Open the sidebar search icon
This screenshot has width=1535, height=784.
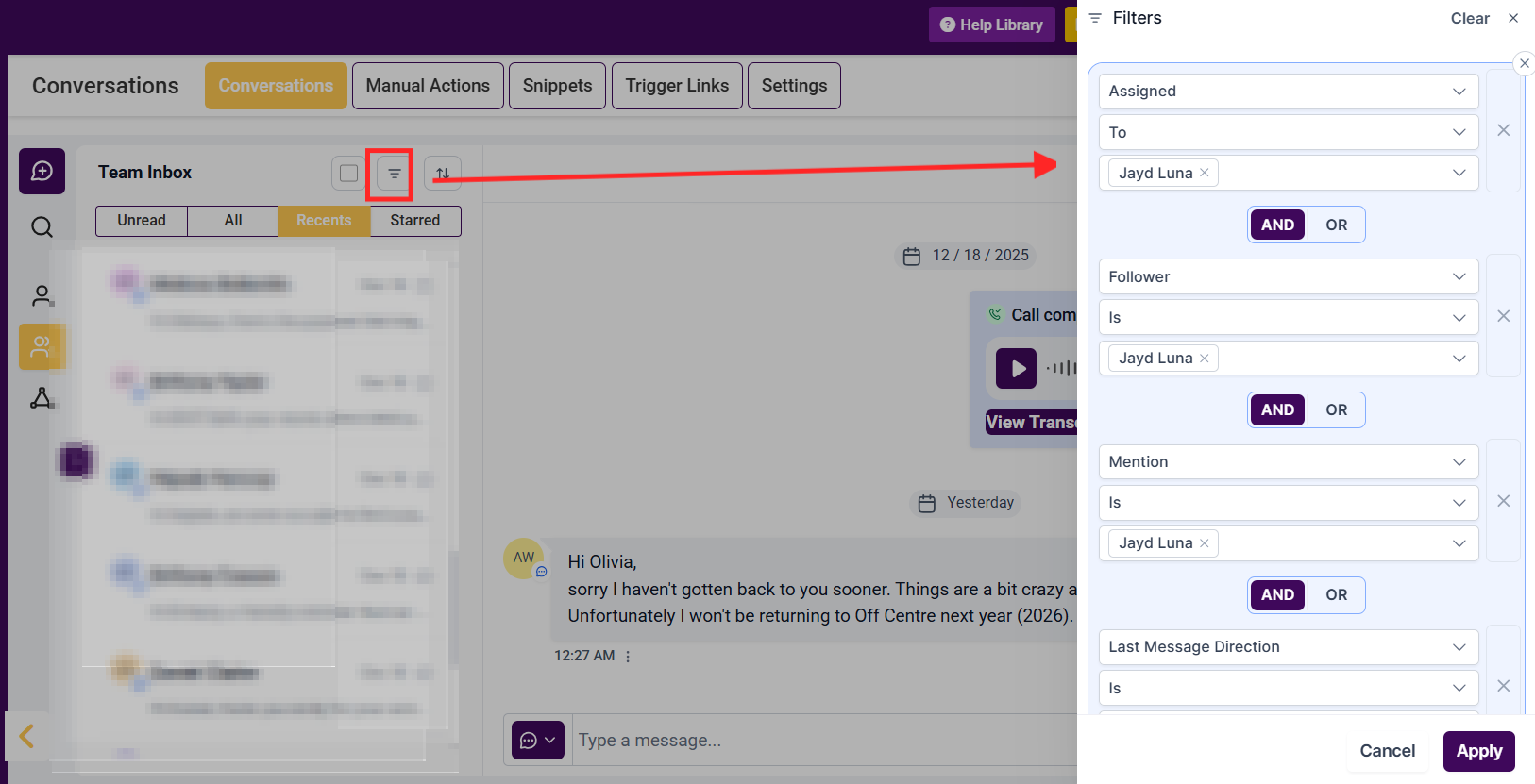tap(42, 227)
